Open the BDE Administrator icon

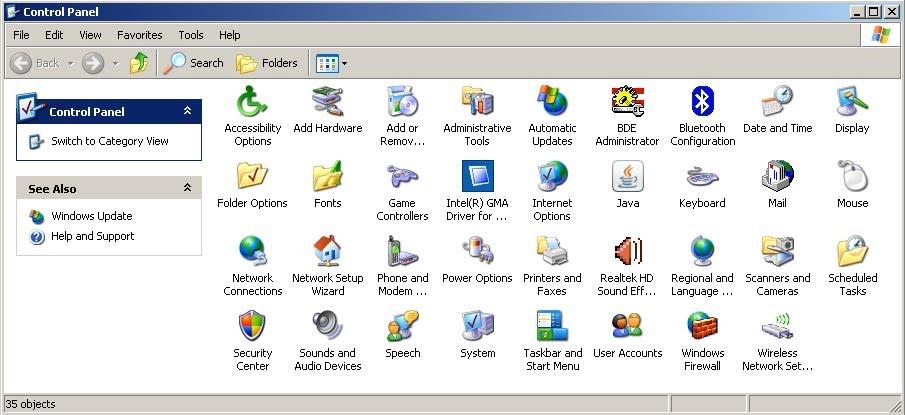click(x=627, y=102)
